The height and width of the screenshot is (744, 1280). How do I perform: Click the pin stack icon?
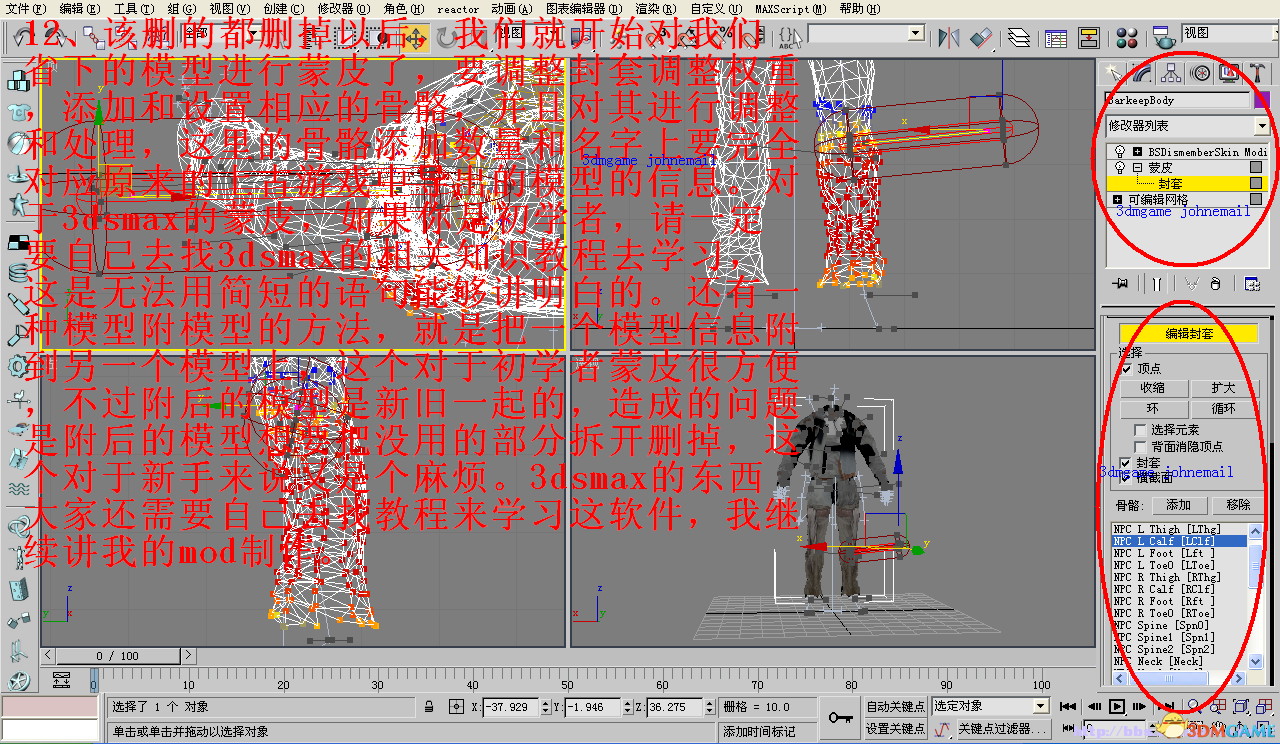point(1121,284)
